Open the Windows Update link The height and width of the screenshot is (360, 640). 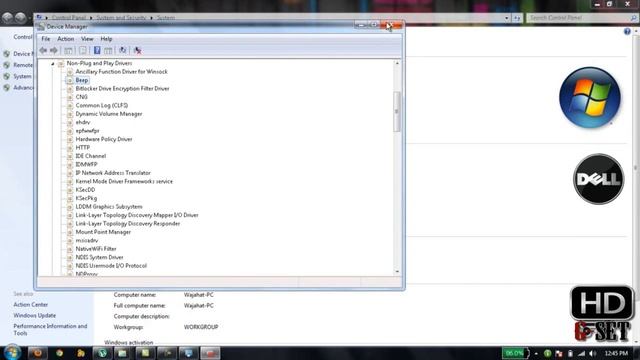tap(35, 316)
